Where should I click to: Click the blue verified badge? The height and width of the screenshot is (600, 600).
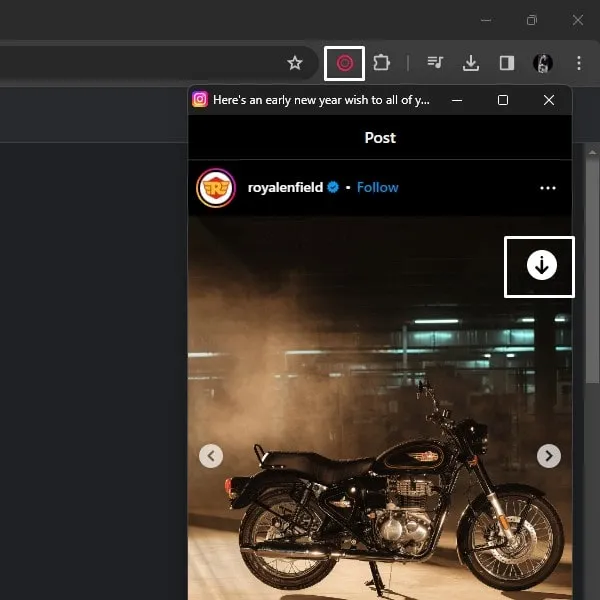333,187
